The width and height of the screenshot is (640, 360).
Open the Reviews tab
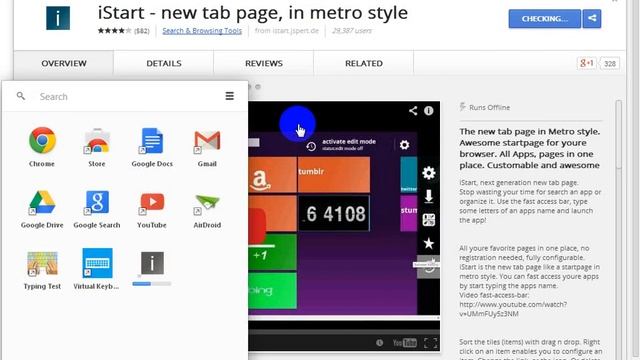click(x=264, y=63)
